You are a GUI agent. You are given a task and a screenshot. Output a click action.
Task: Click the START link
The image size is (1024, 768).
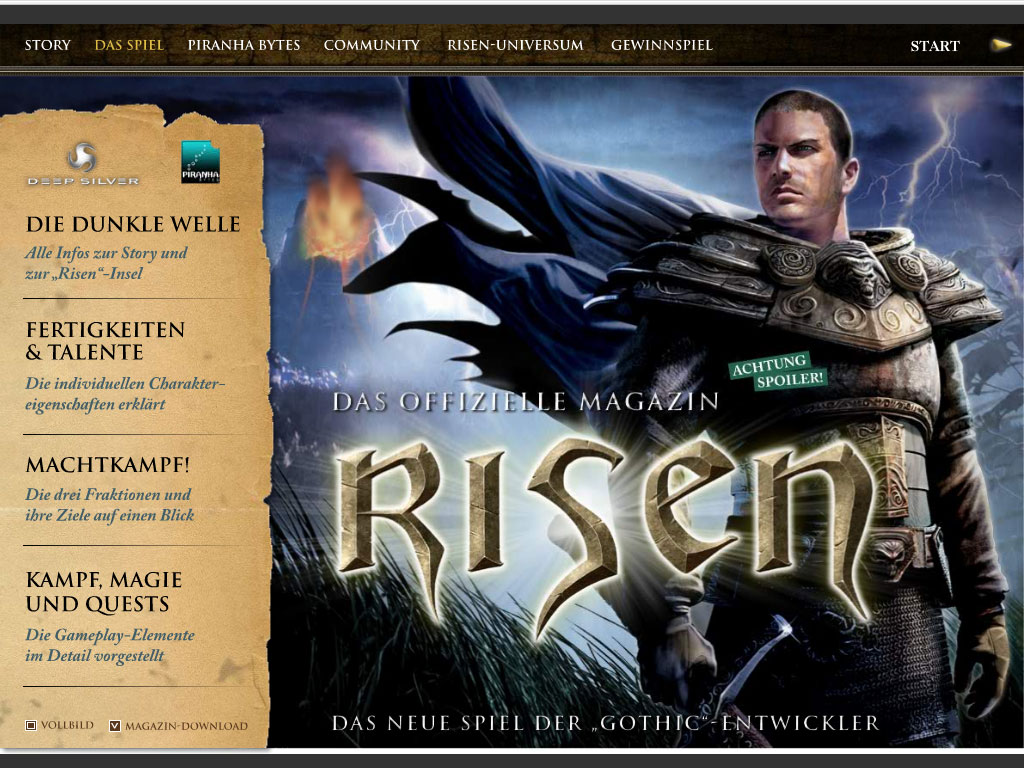[x=935, y=46]
